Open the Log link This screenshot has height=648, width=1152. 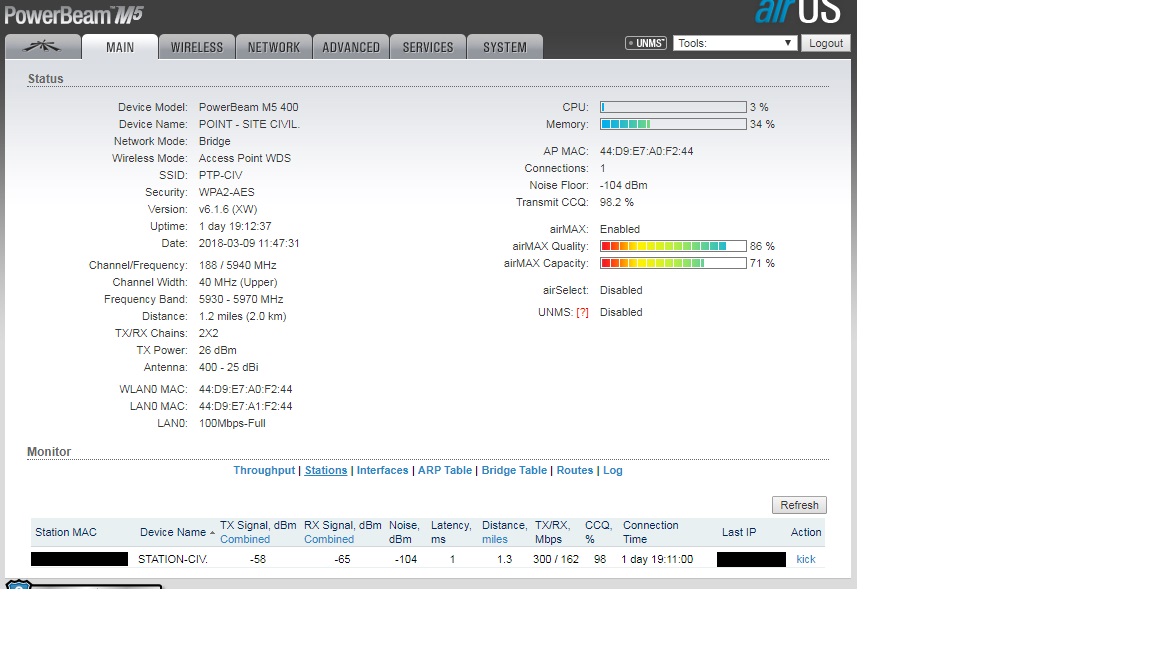click(x=613, y=470)
